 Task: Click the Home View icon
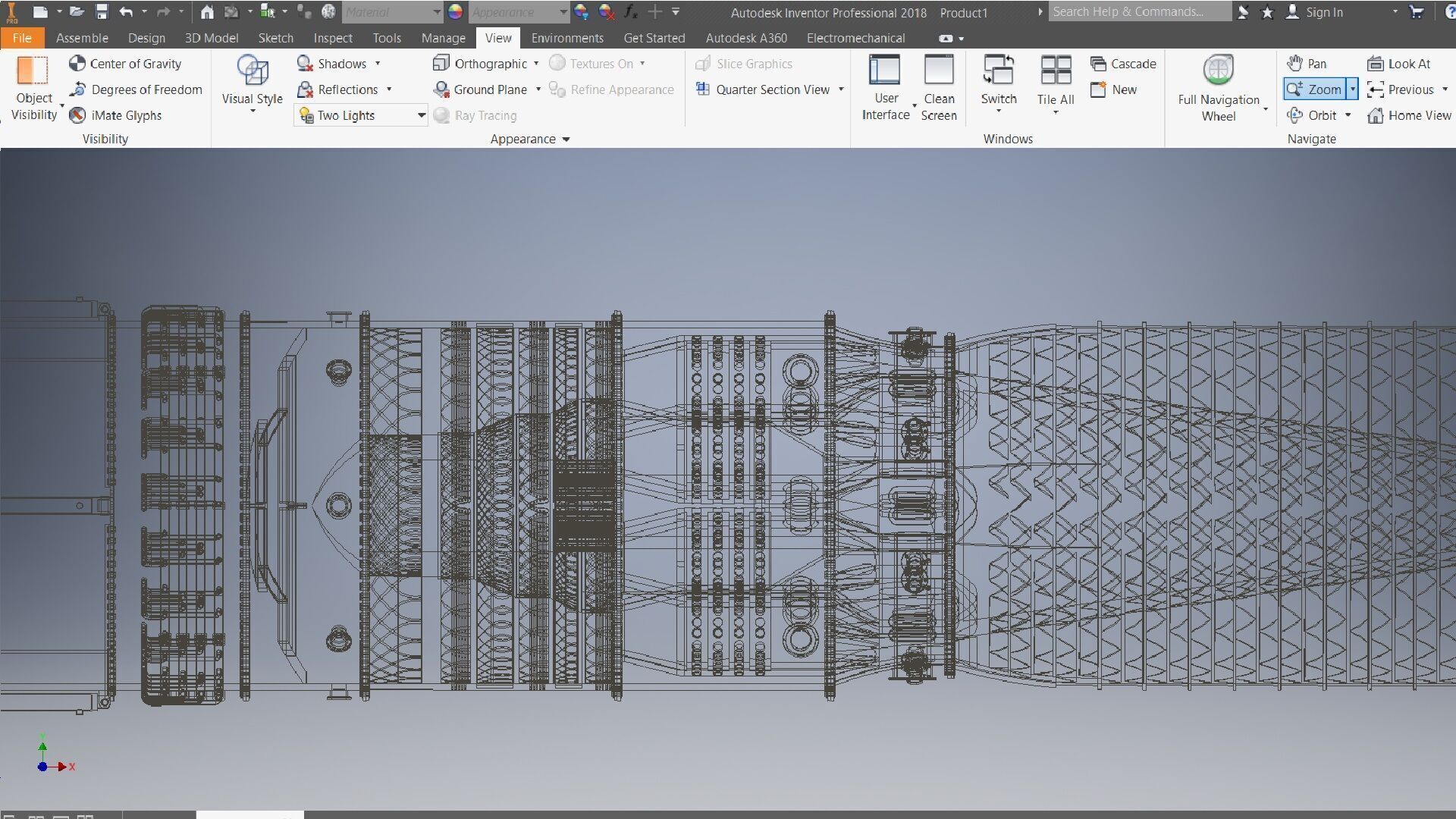point(1375,115)
